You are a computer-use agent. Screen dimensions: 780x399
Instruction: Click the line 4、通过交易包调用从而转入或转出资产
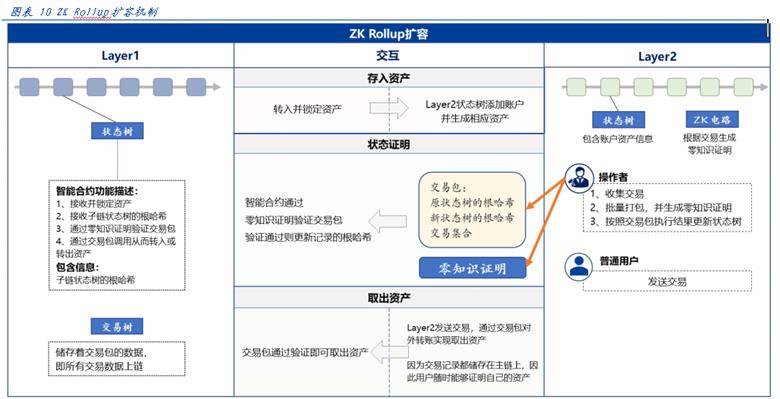[x=115, y=247]
